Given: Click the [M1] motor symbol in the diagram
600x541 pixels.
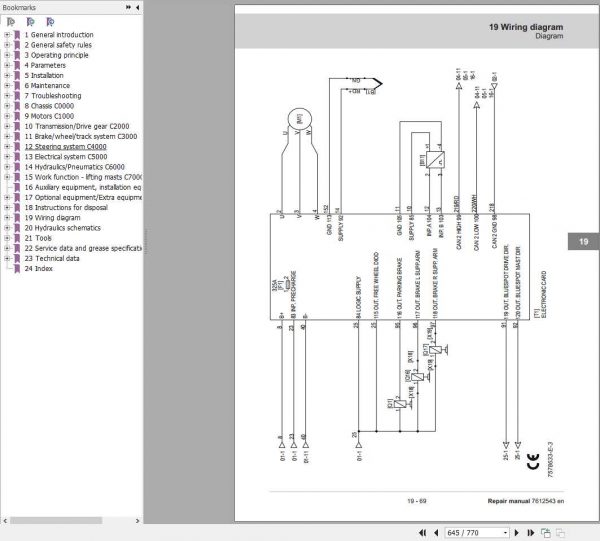Looking at the screenshot, I should coord(300,119).
